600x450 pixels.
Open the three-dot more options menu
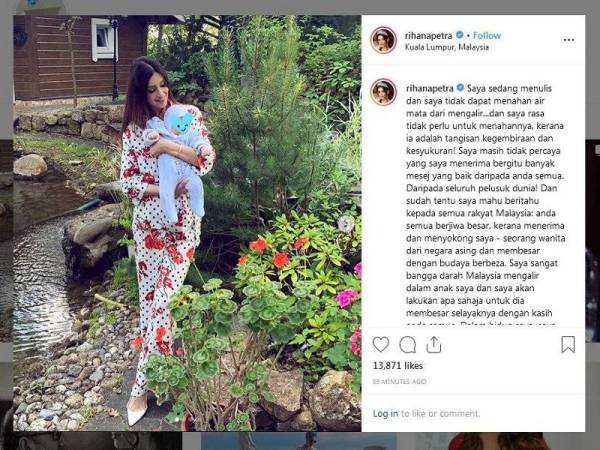coord(569,40)
